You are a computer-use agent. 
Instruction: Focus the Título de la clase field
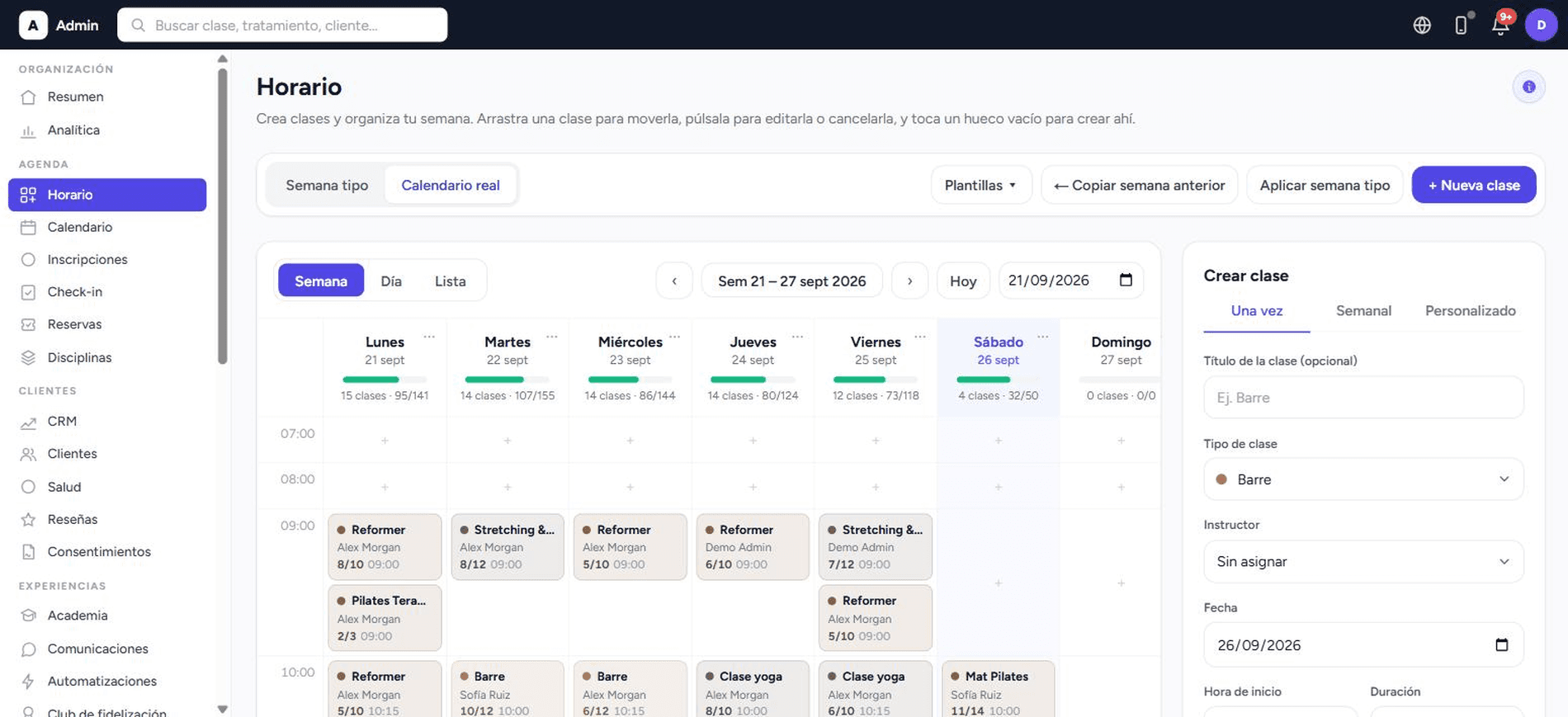1363,397
